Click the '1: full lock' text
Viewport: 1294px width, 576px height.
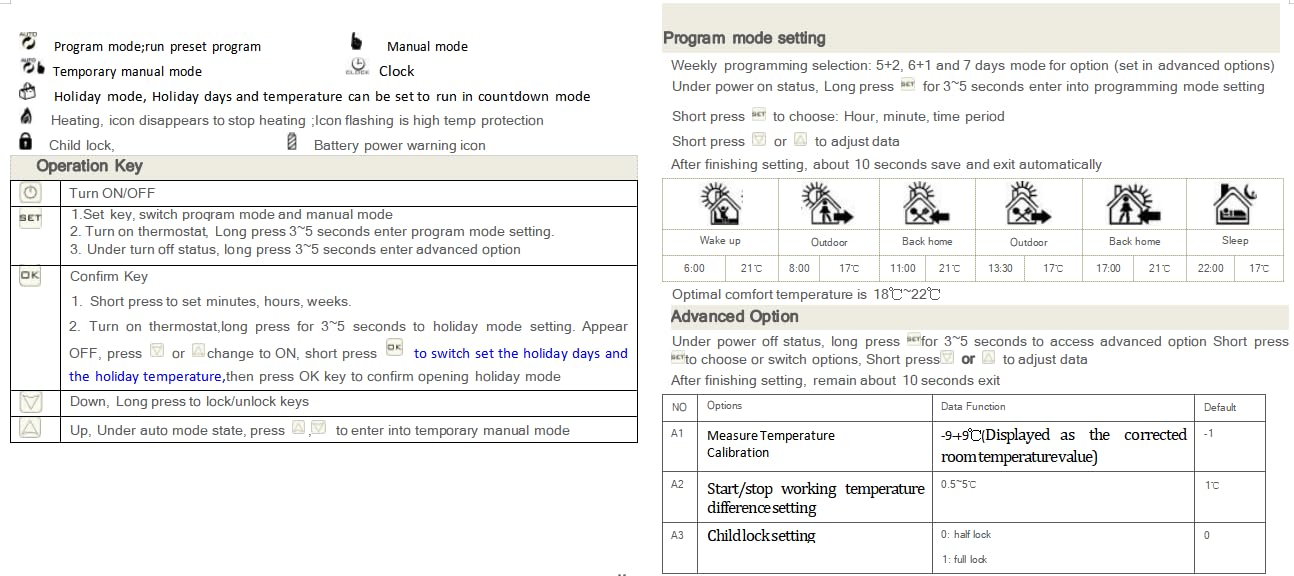point(964,560)
